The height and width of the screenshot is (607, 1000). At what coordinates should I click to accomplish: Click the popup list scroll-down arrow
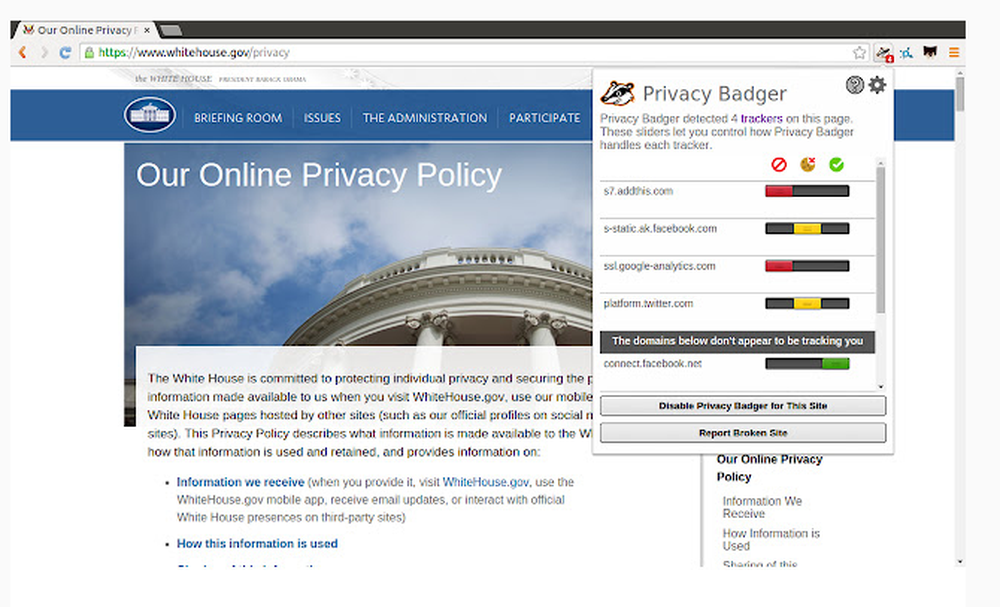[x=880, y=386]
